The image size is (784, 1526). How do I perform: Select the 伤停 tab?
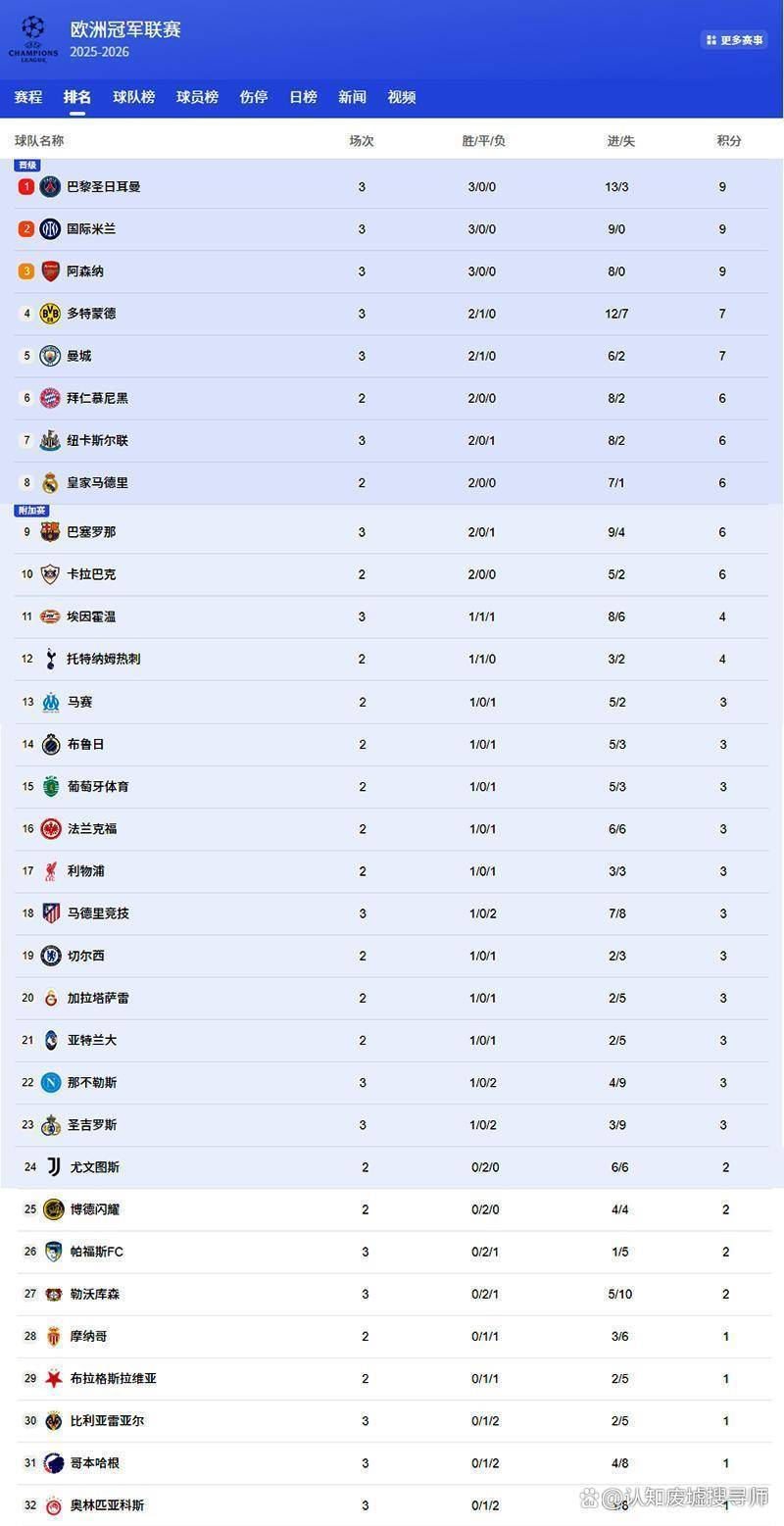pyautogui.click(x=254, y=97)
